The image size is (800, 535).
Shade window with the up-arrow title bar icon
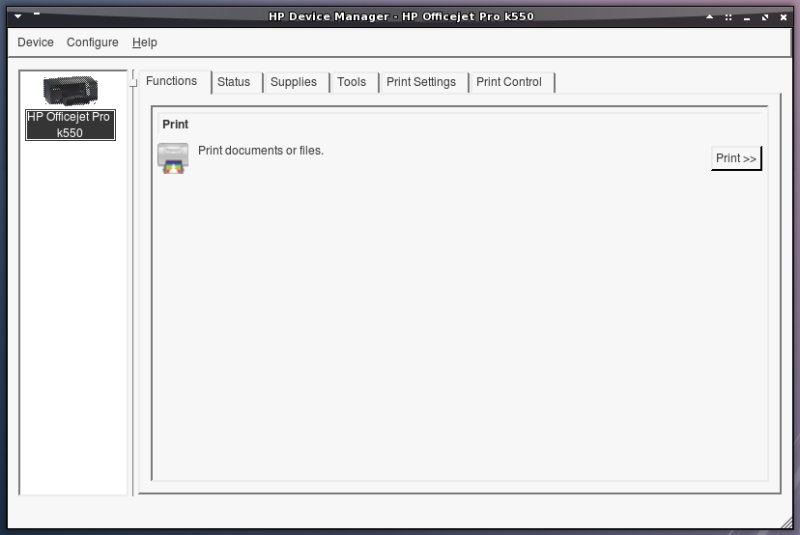pos(710,17)
